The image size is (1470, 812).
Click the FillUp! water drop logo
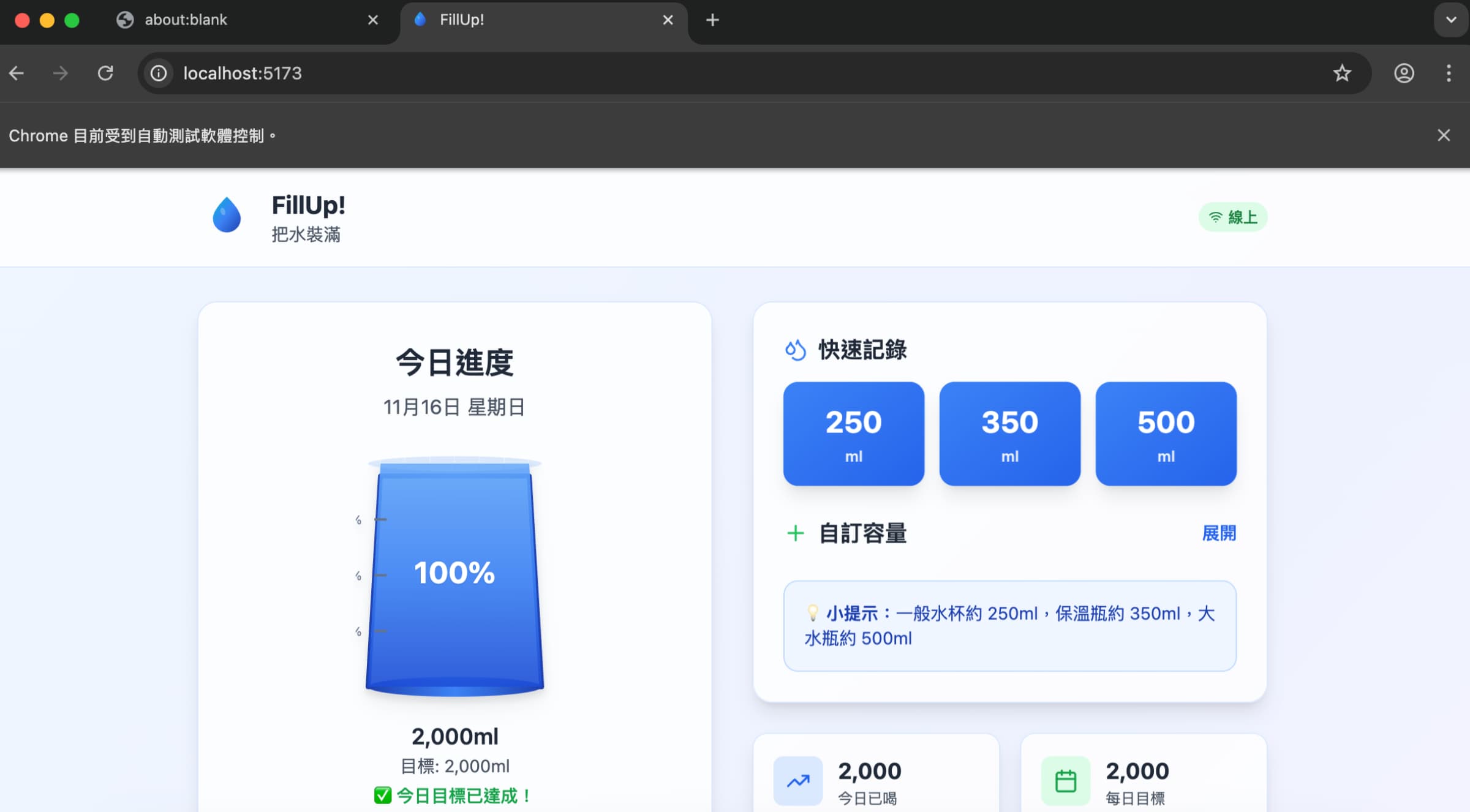coord(227,216)
